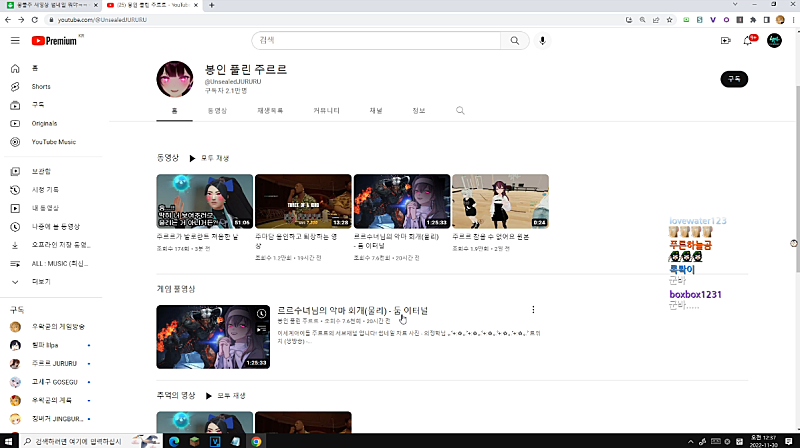Screen dimensions: 800x448
Task: Open the 0:24 duration video thumbnail
Action: click(500, 201)
